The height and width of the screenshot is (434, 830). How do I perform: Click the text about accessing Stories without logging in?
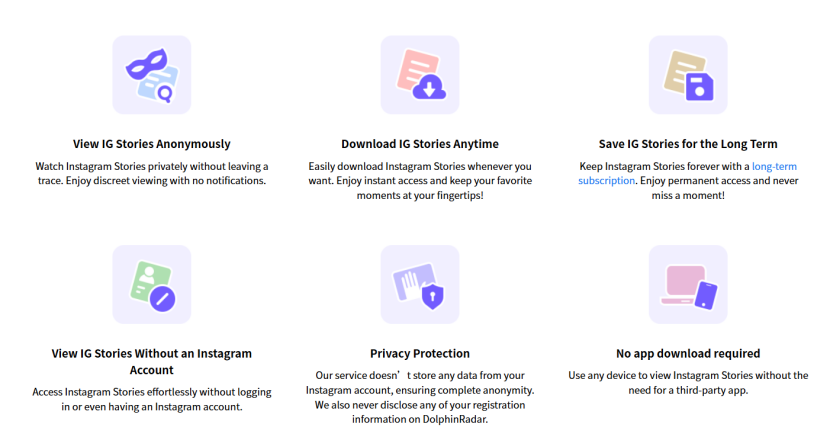(152, 400)
